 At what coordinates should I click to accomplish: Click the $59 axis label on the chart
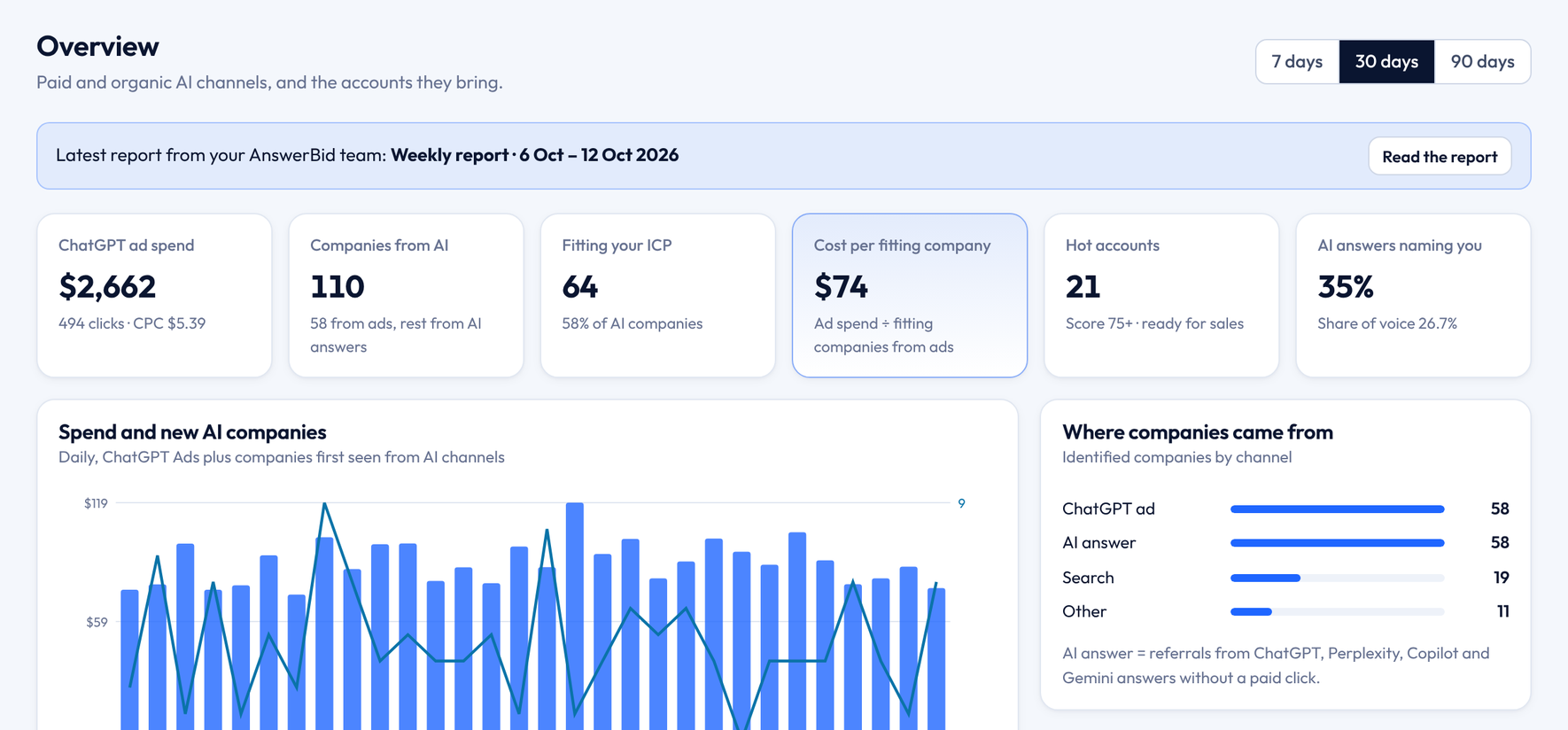pyautogui.click(x=97, y=622)
